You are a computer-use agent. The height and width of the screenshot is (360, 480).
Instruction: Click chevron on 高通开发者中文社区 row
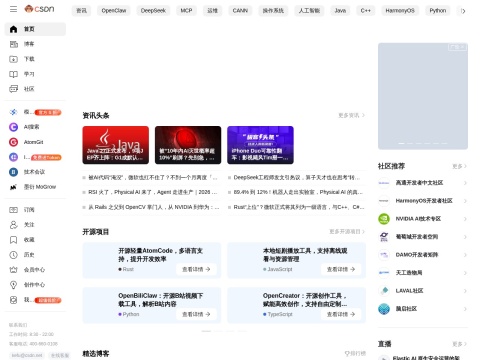(465, 183)
